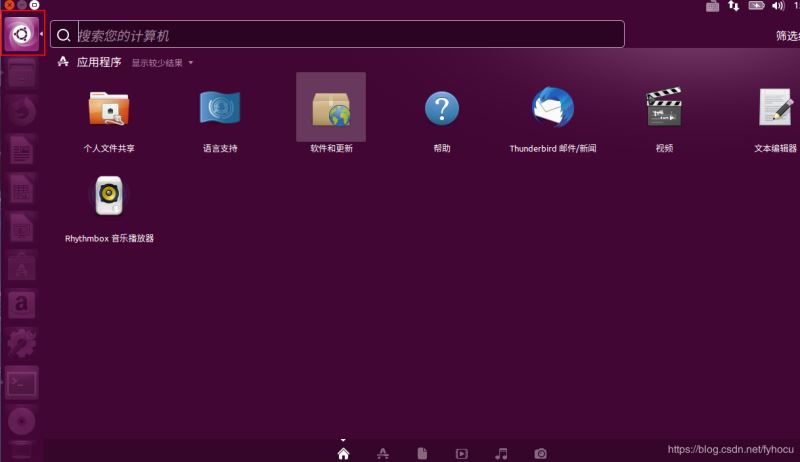This screenshot has height=462, width=800.
Task: Click the 应用程序 applications category header
Action: click(99, 62)
